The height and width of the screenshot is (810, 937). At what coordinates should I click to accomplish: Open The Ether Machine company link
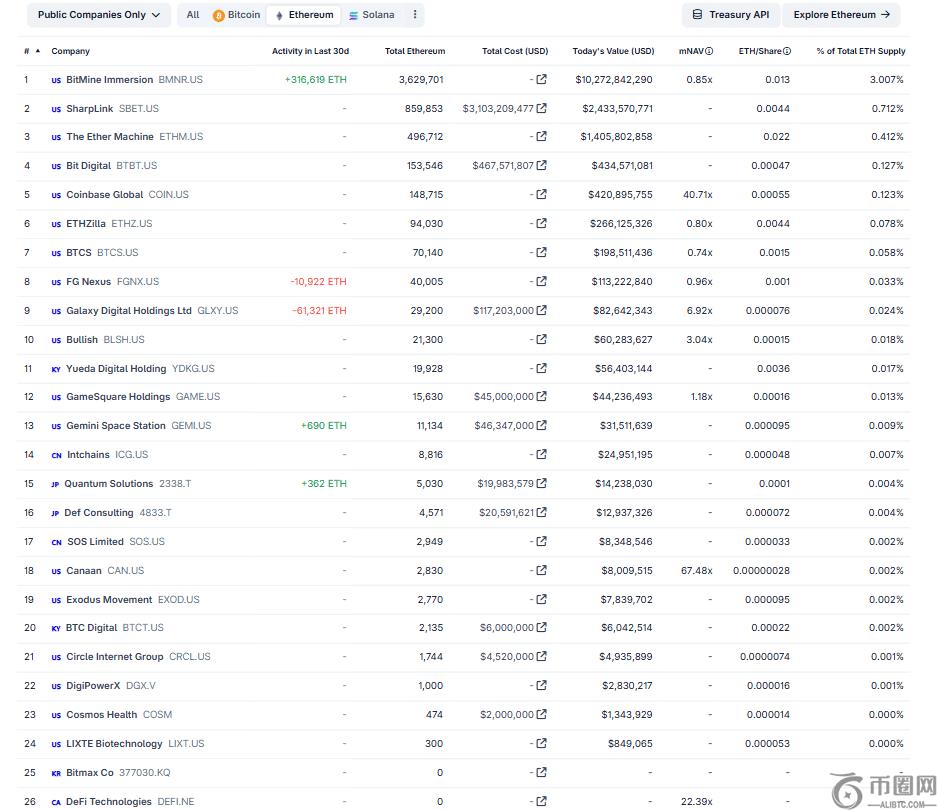pyautogui.click(x=110, y=137)
